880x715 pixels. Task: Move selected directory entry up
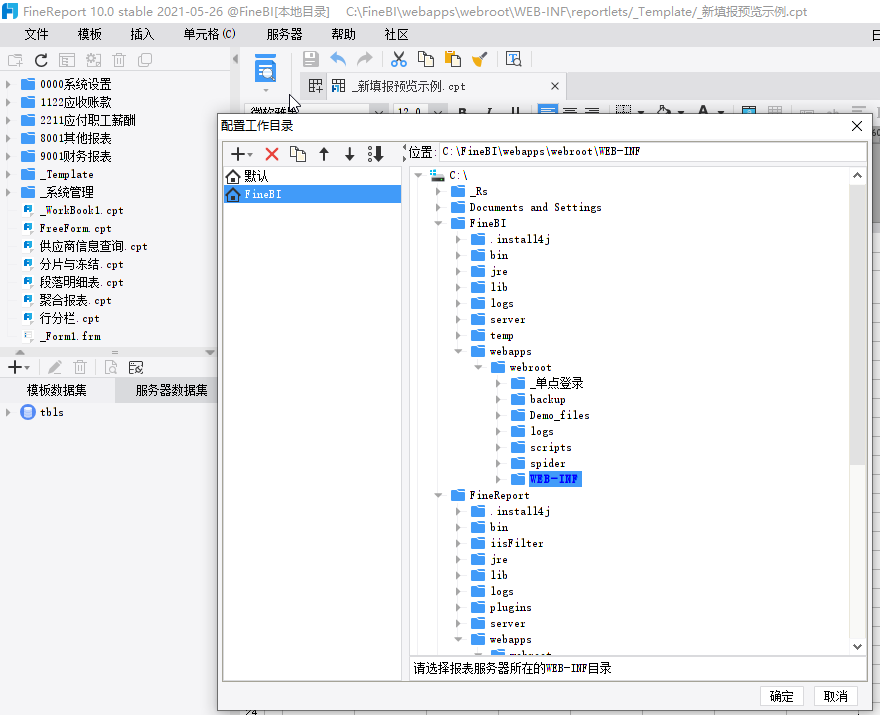click(324, 154)
